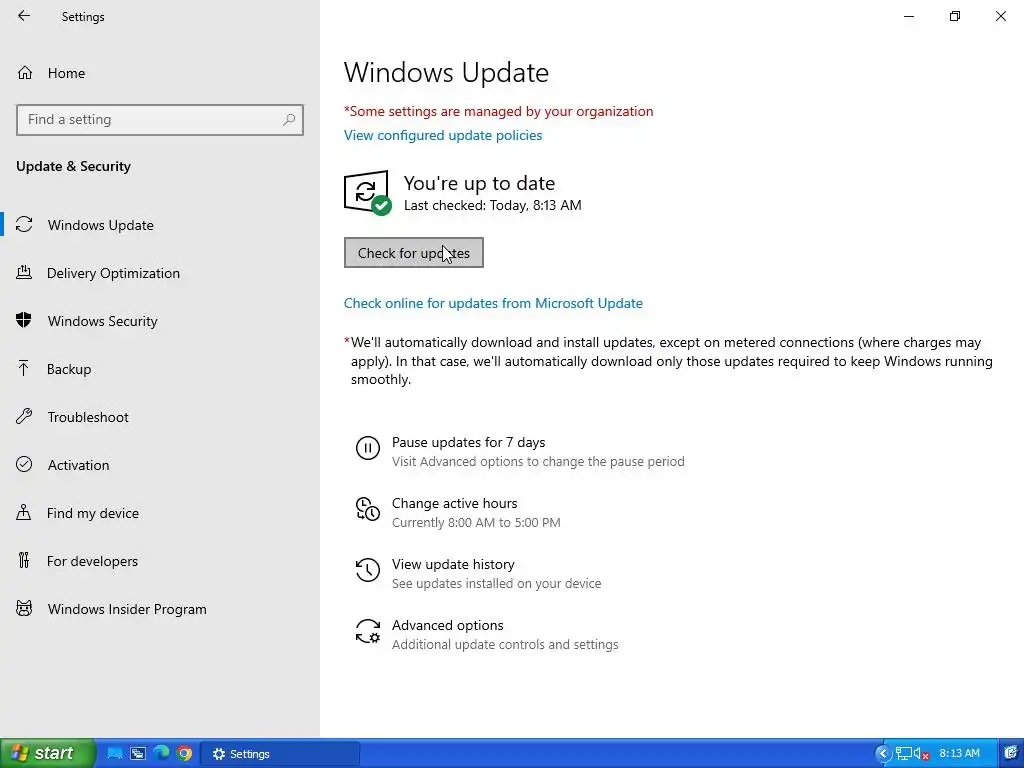This screenshot has height=768, width=1024.
Task: Open View update history
Action: tap(453, 564)
